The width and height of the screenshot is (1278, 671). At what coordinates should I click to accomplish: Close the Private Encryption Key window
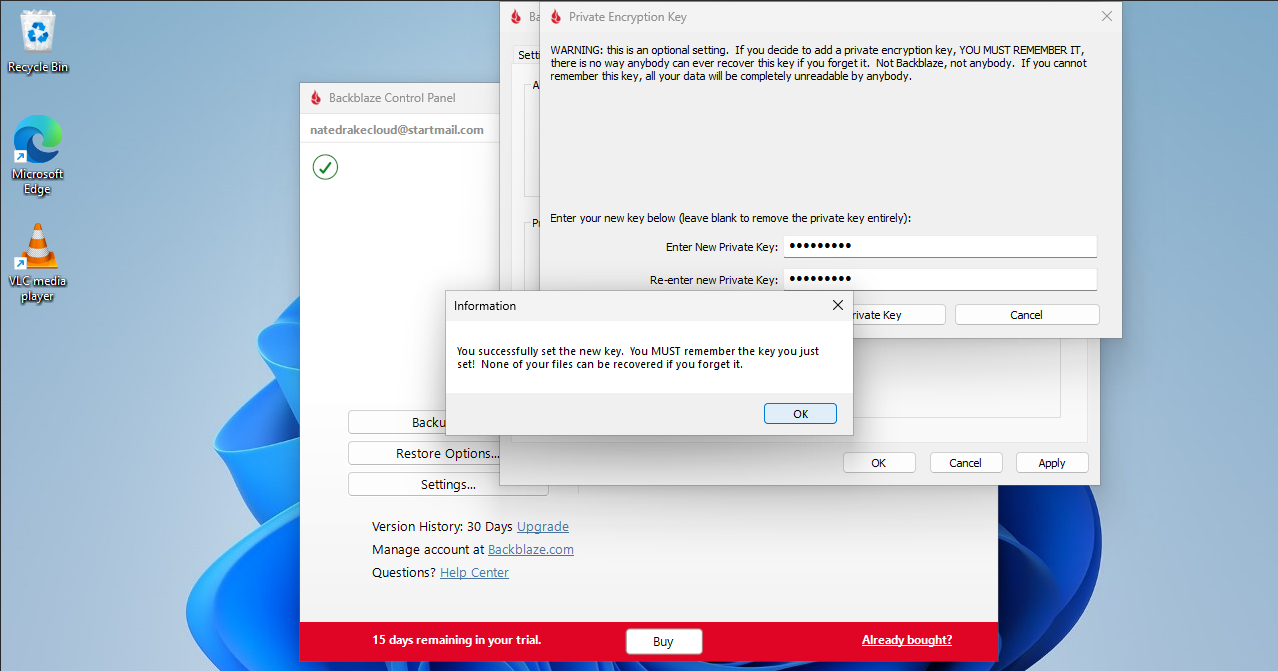[1106, 17]
